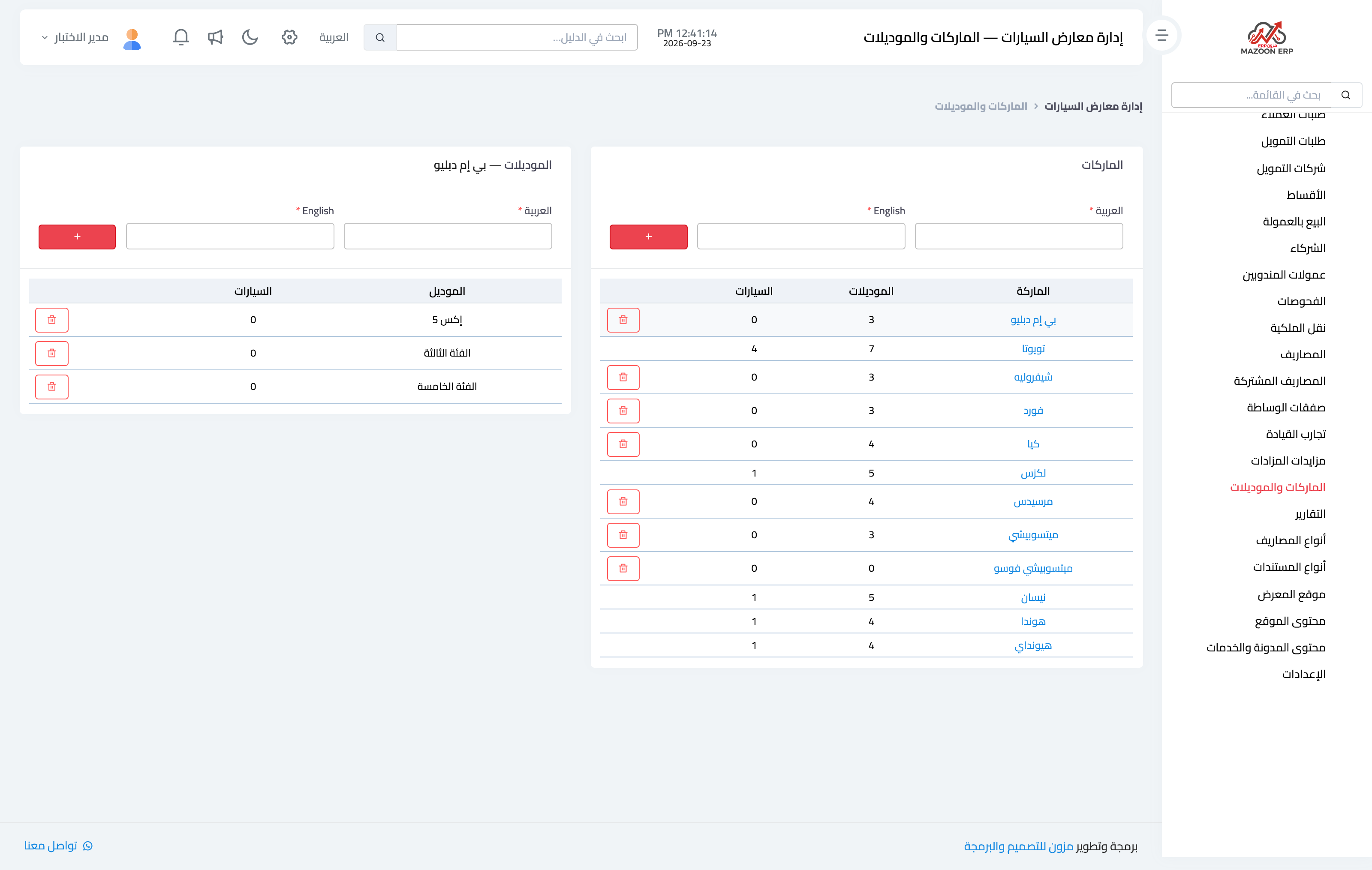Select the هوندا brand link
This screenshot has height=870, width=1372.
point(1033,621)
